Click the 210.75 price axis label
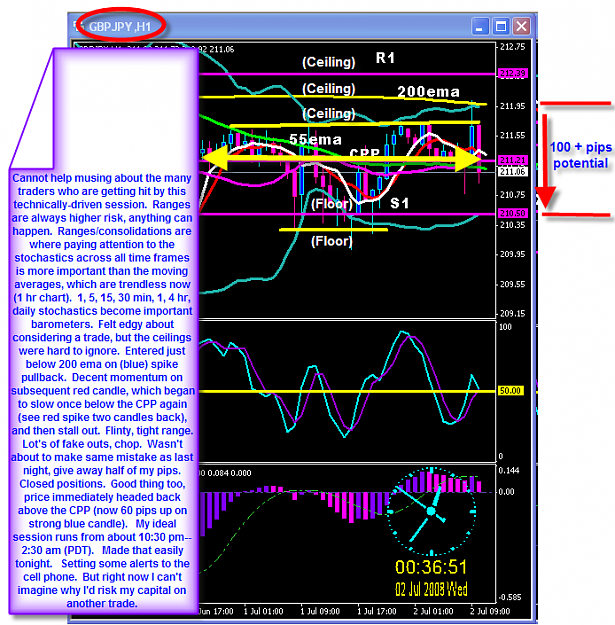615x625 pixels. coord(513,195)
